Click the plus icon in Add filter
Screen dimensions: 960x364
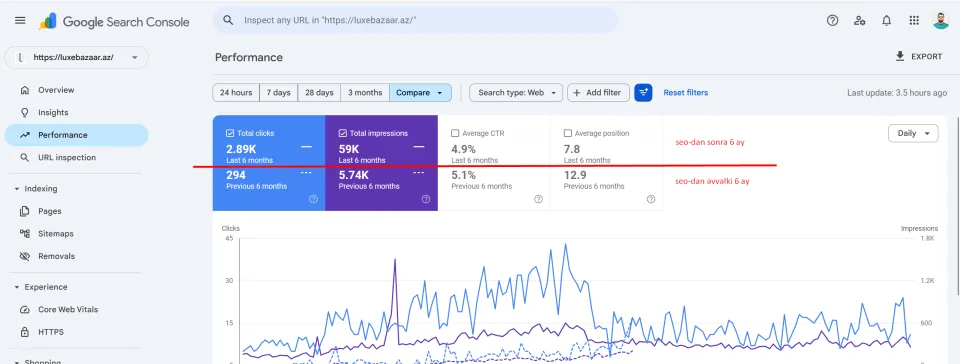pyautogui.click(x=577, y=92)
